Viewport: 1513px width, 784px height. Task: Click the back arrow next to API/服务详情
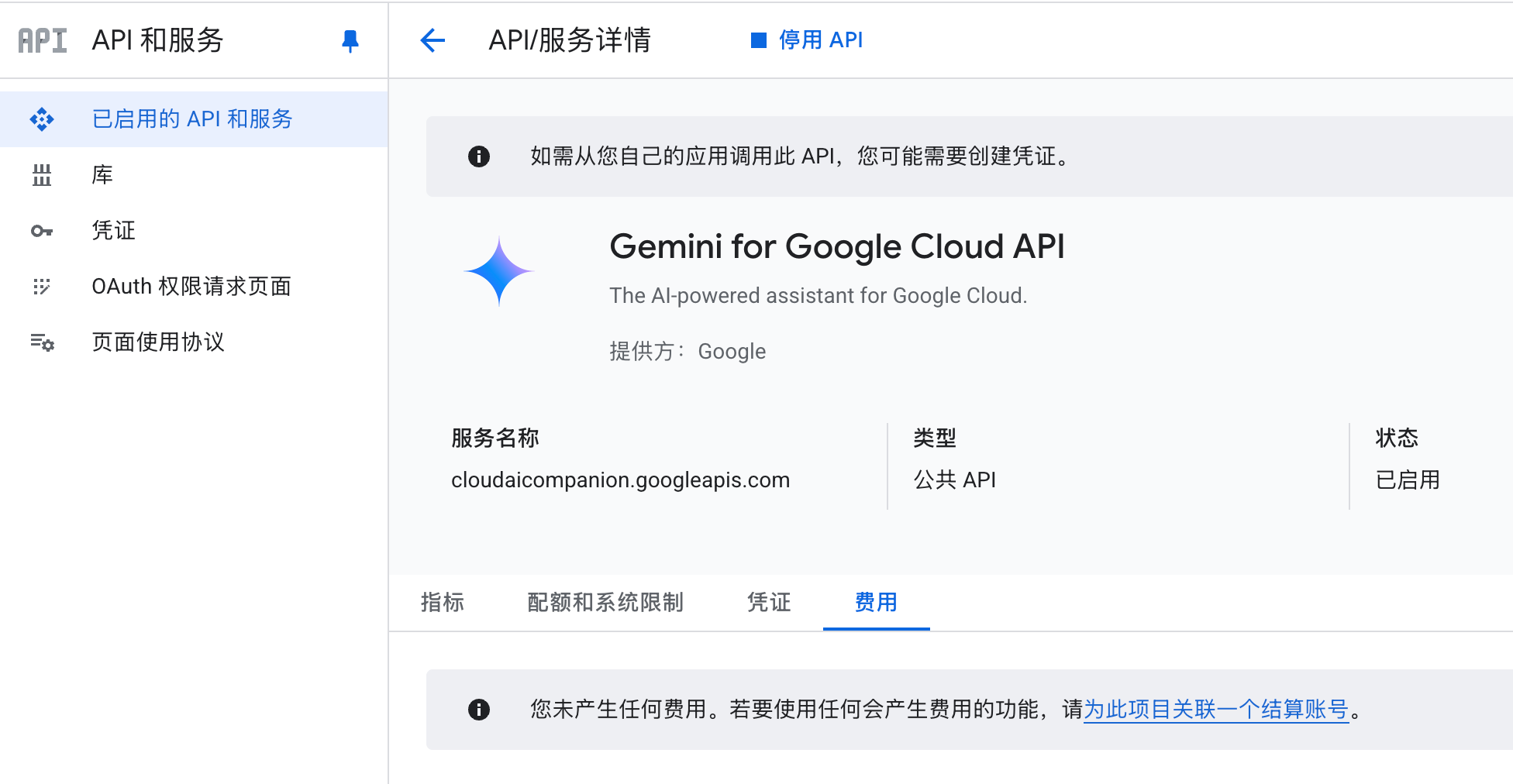(x=433, y=40)
